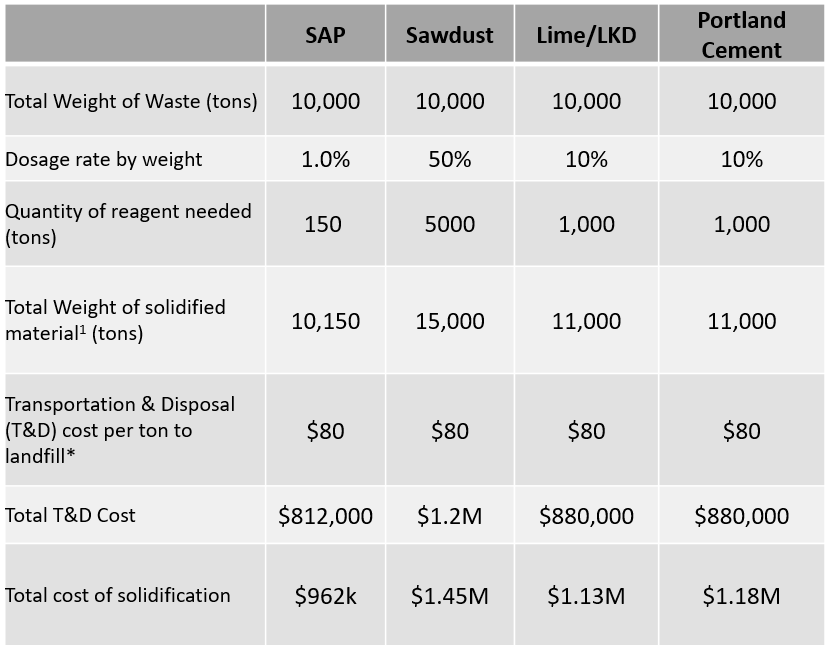Click the 15,000 solidified weight cell

click(x=449, y=321)
